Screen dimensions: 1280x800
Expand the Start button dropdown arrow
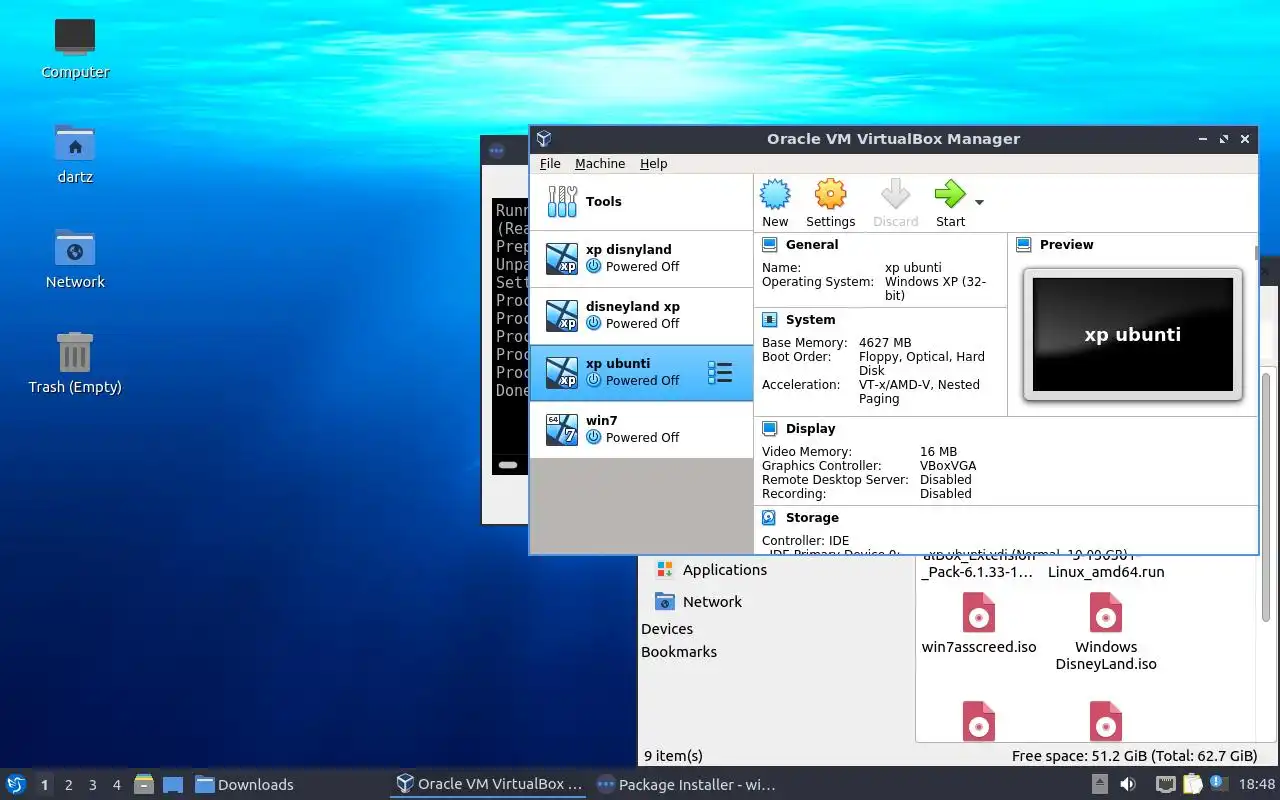(x=979, y=202)
